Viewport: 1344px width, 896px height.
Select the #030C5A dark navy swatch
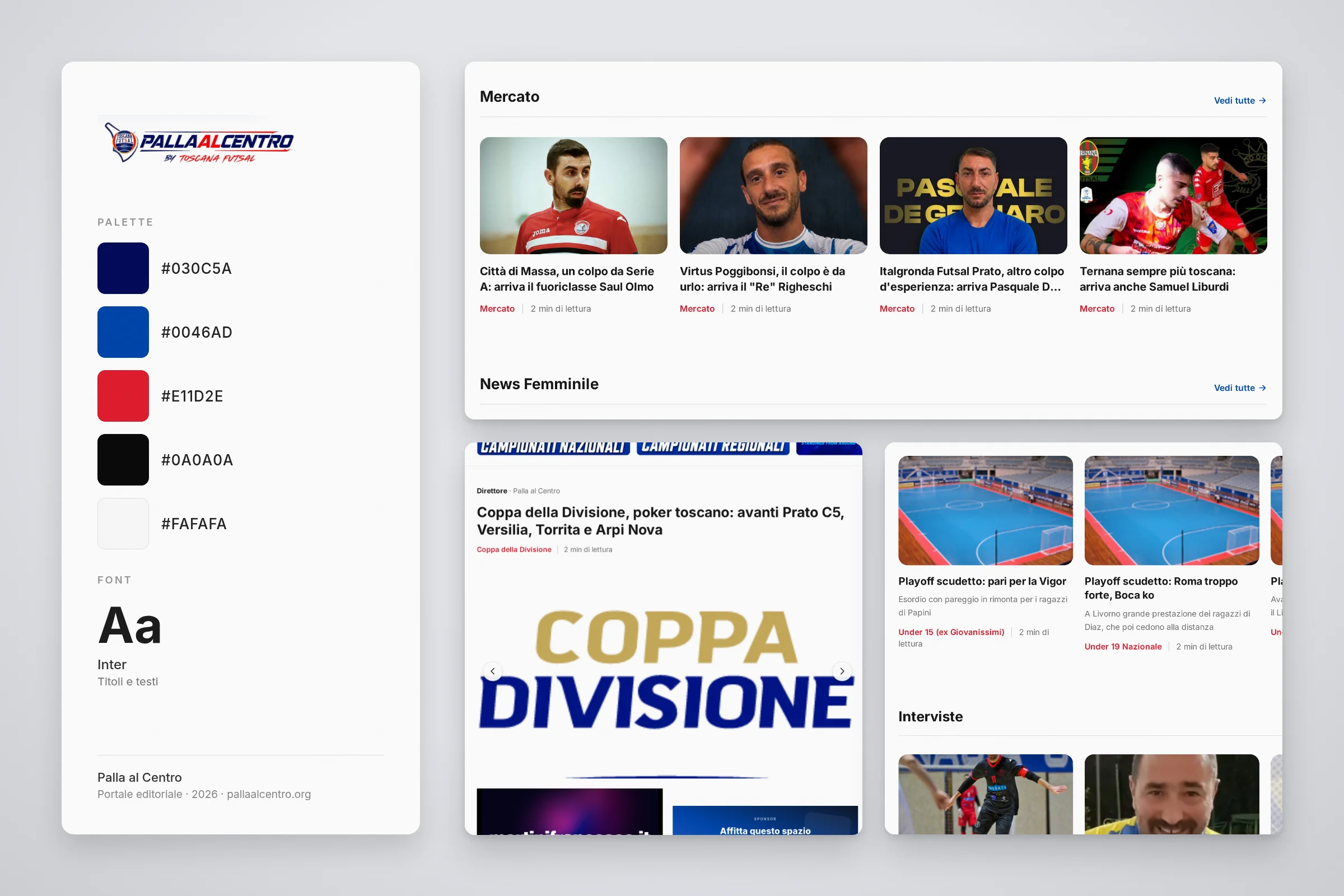coord(123,269)
